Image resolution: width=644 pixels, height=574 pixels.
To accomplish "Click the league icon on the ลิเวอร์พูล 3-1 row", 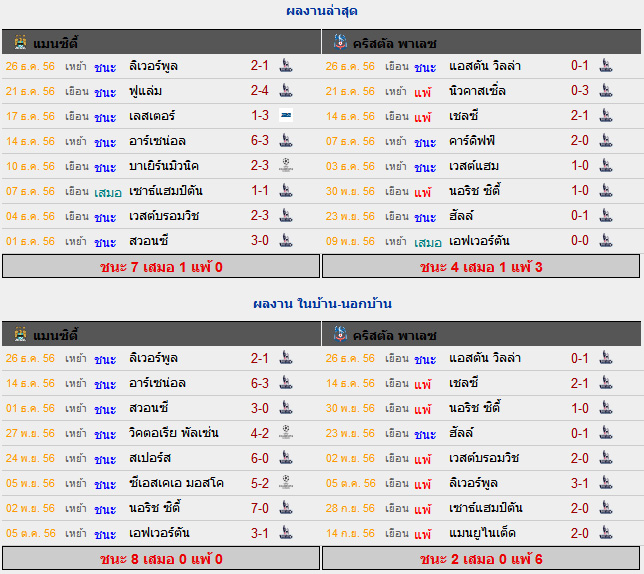I will [606, 483].
